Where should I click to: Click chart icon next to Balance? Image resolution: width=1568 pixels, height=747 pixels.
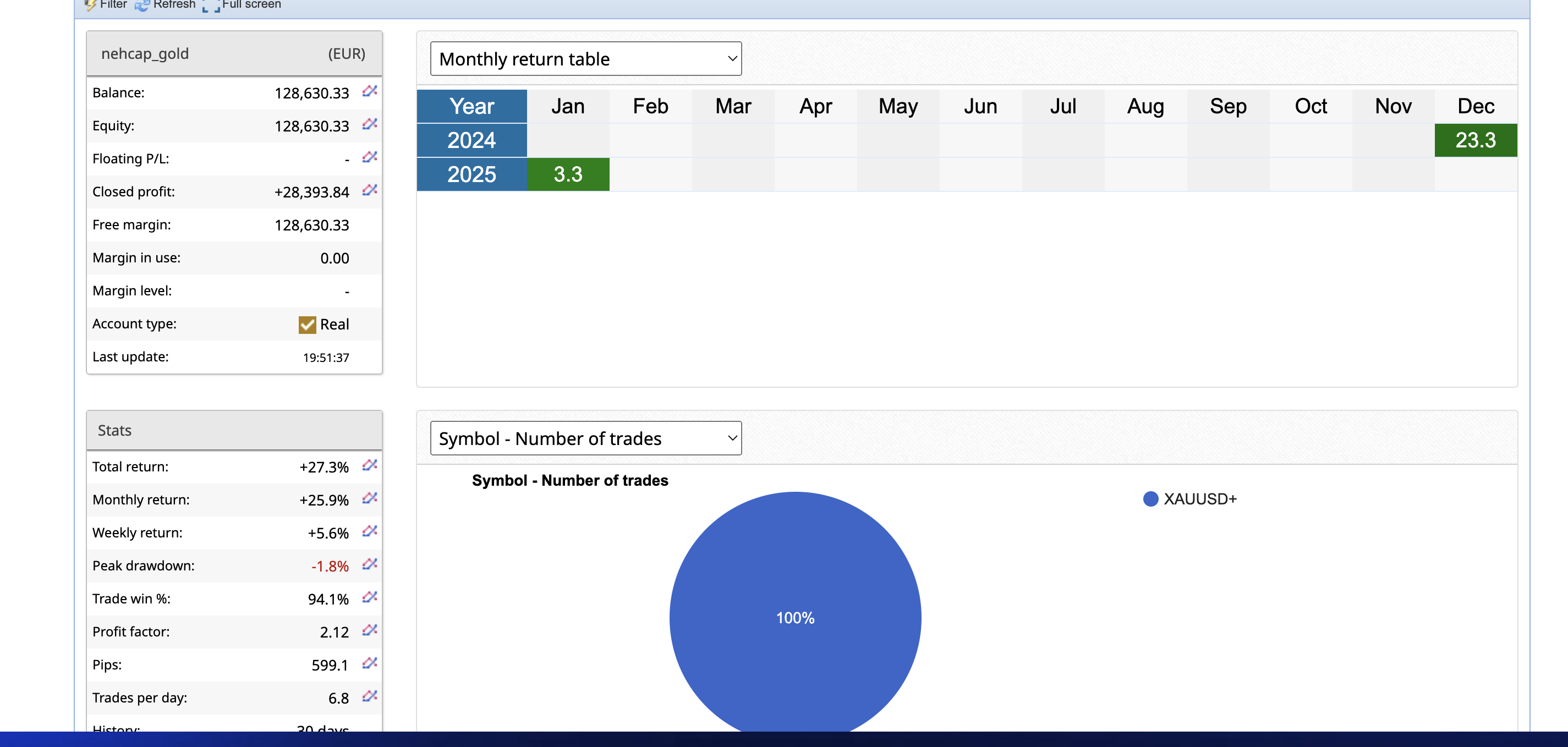[x=370, y=91]
